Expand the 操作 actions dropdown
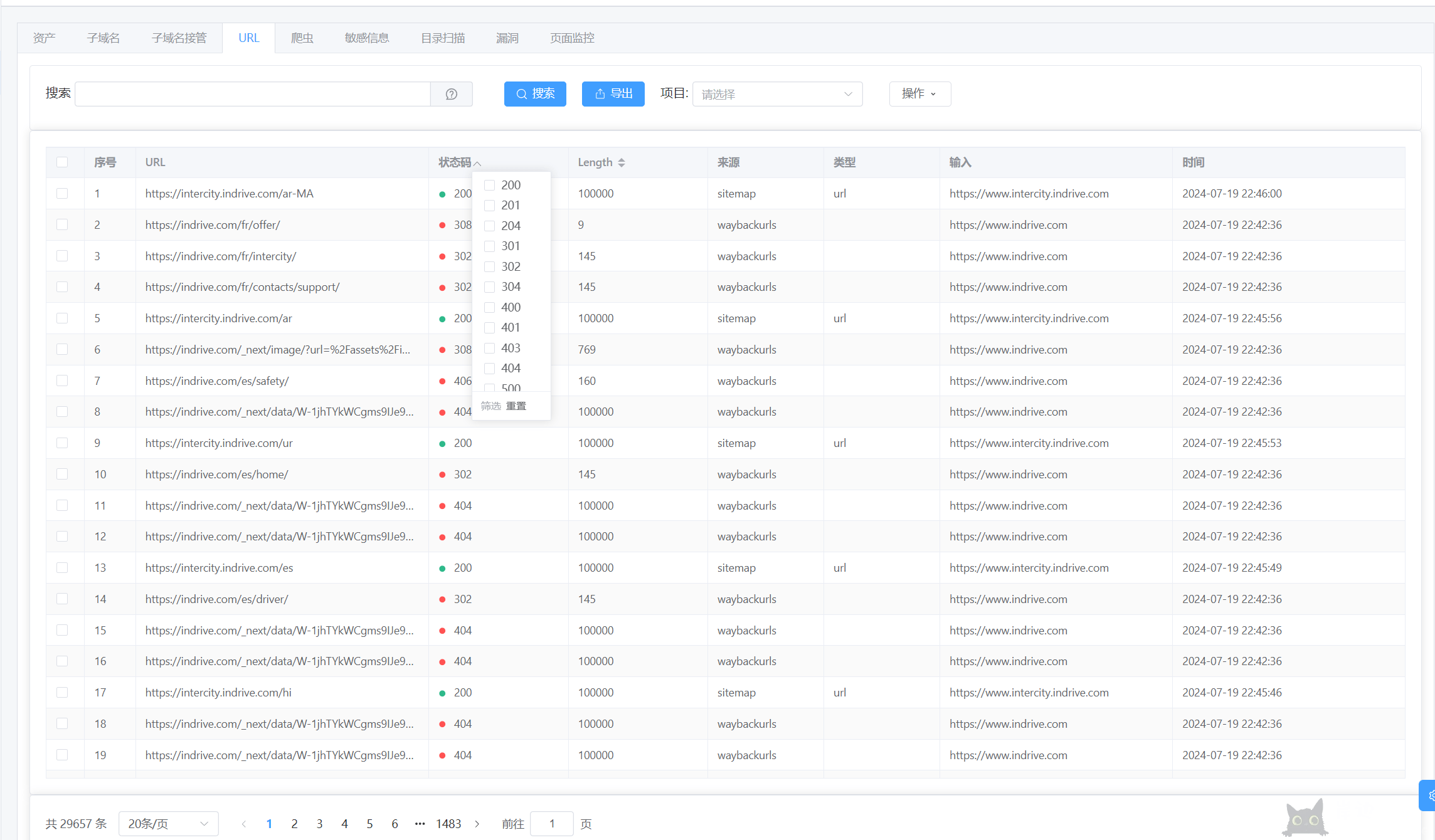1435x840 pixels. coord(919,94)
